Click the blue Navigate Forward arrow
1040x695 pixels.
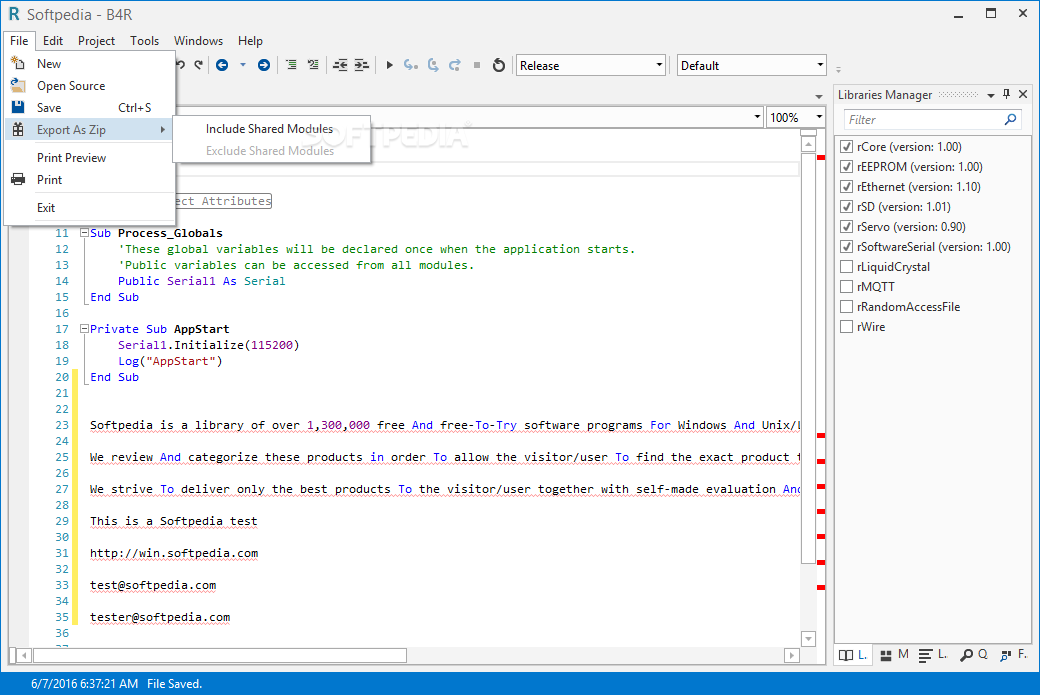(264, 65)
